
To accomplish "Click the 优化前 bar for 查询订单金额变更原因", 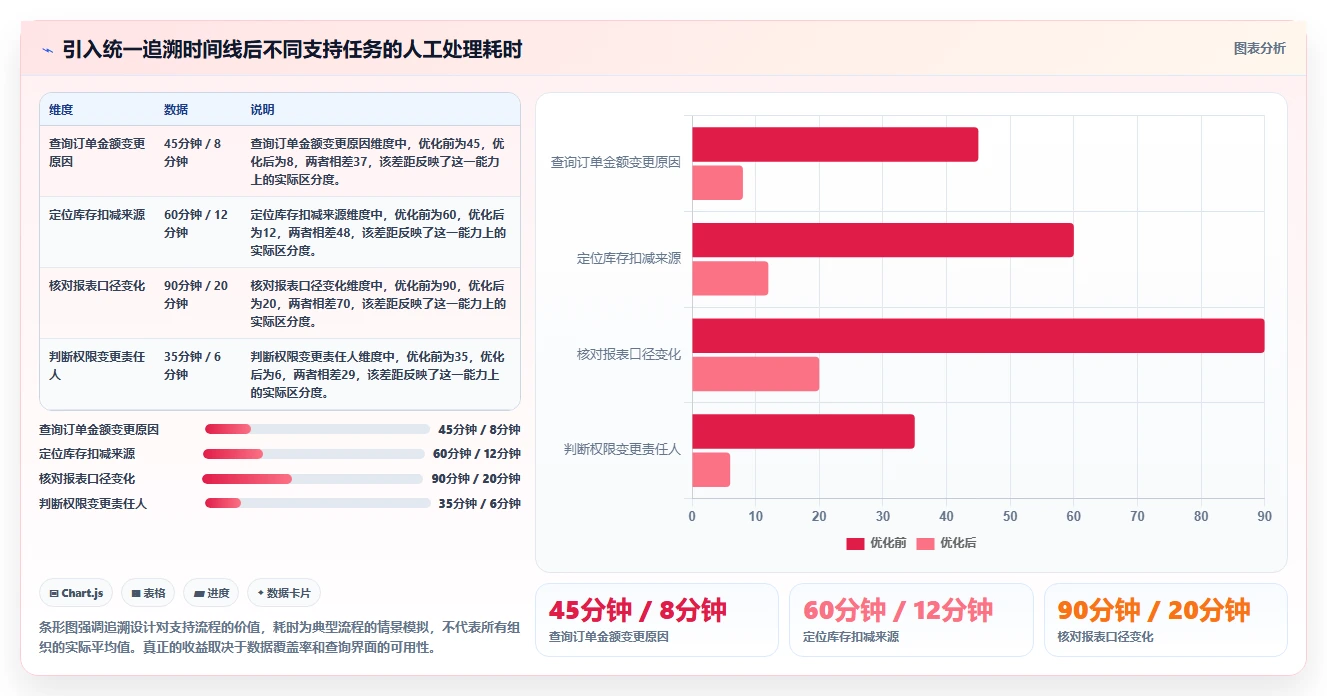I will (835, 145).
